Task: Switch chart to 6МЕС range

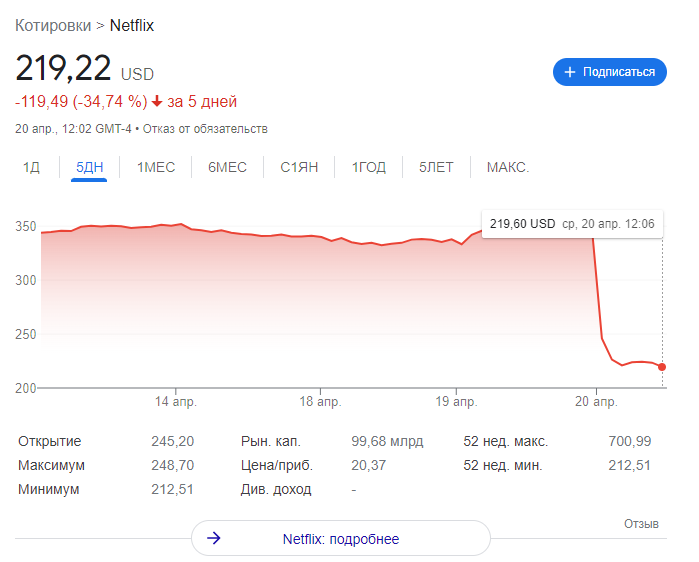Action: click(227, 167)
